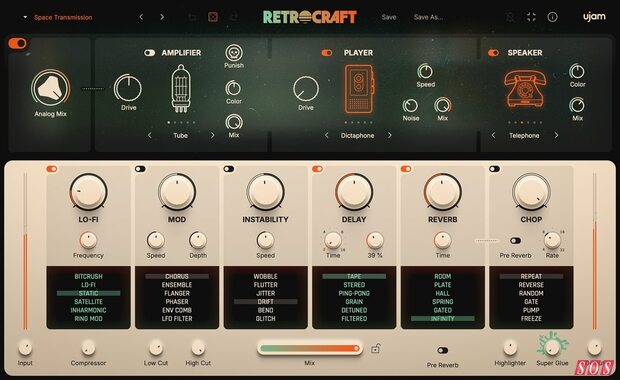
Task: Click the Amplifier Drive knob
Action: click(x=128, y=88)
